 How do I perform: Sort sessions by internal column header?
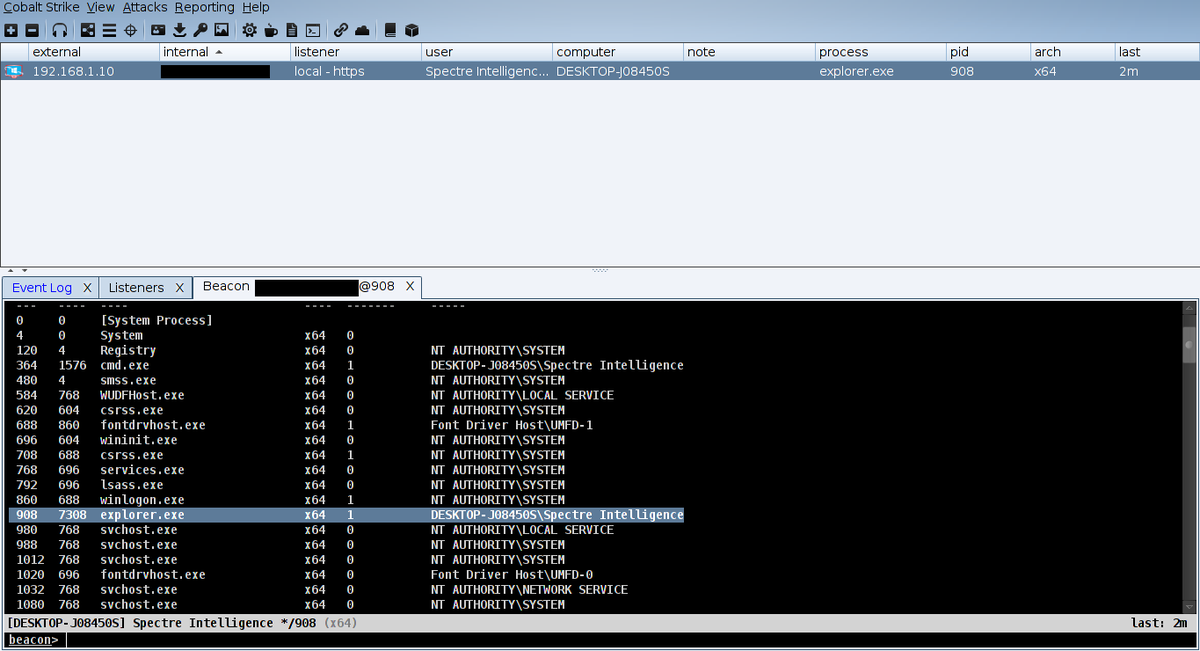tap(224, 51)
